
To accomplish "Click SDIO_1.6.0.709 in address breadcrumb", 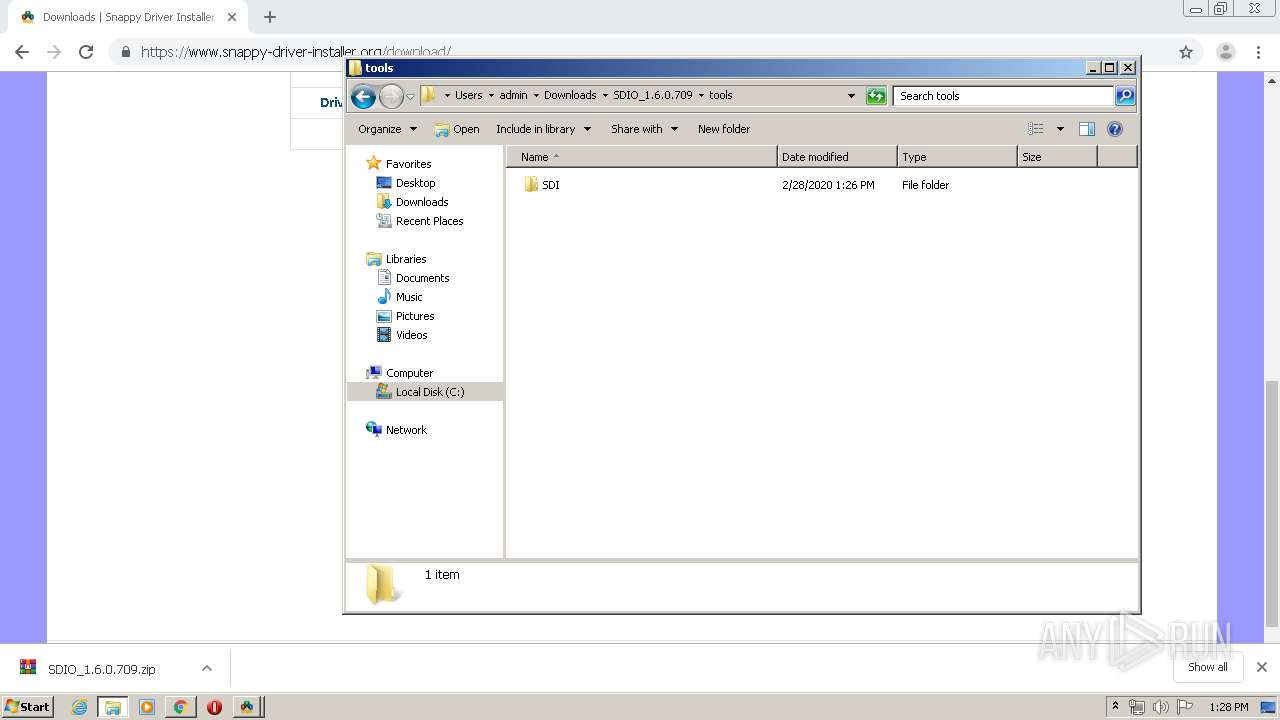I will pyautogui.click(x=653, y=96).
